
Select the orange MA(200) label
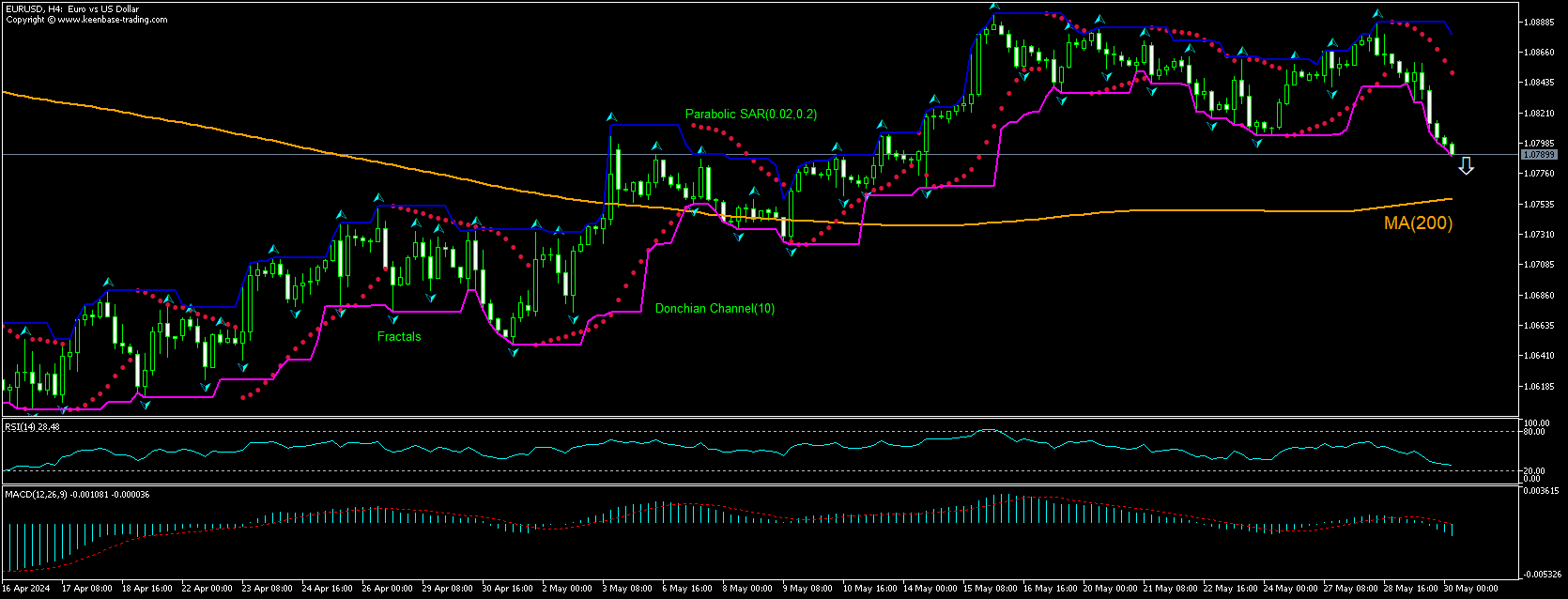(1418, 223)
